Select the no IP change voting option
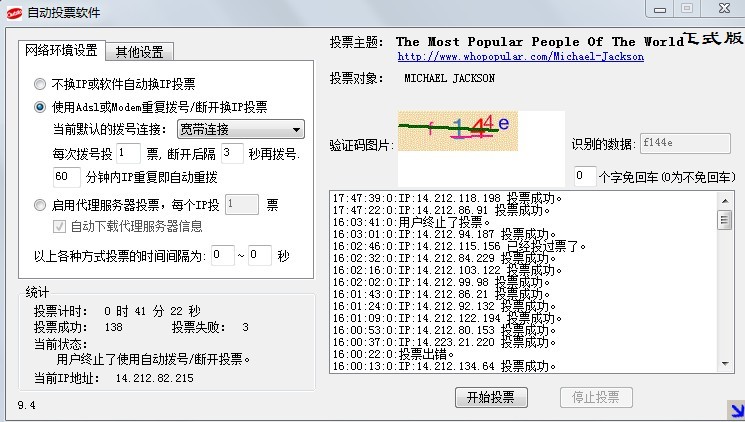Screen dimensions: 745x422 40,84
